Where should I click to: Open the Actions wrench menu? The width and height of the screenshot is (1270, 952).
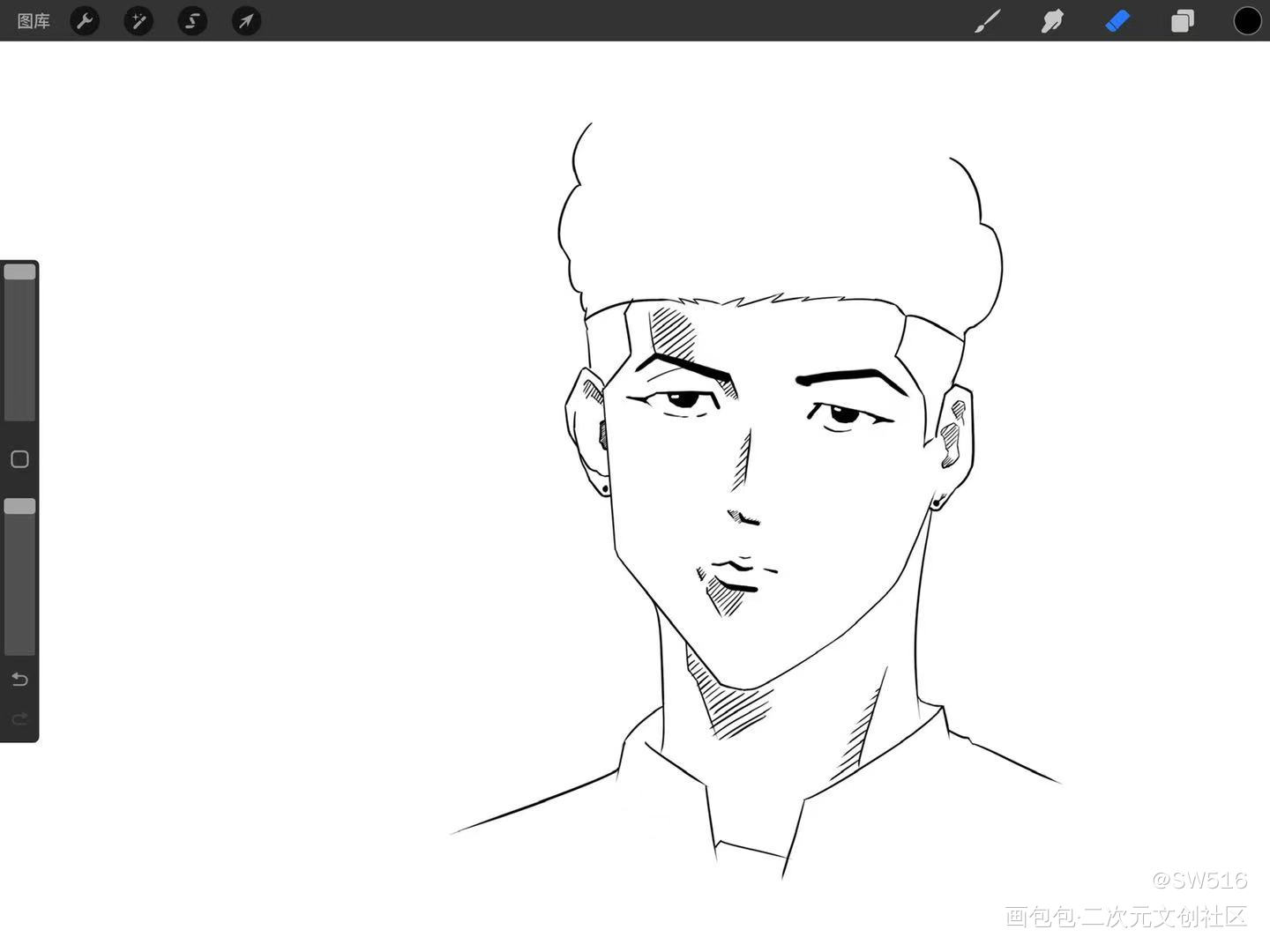pyautogui.click(x=85, y=21)
